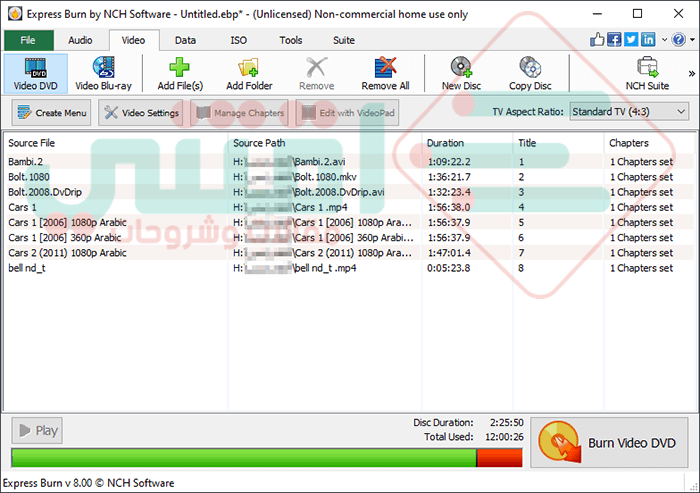The image size is (700, 493).
Task: Click Edit with VideoPad button
Action: [347, 113]
